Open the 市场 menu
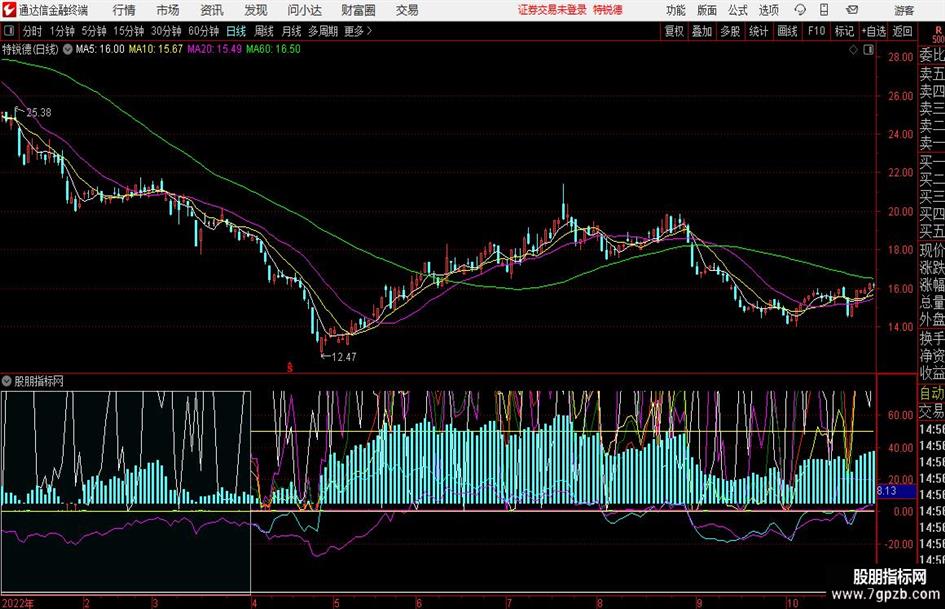 [168, 10]
